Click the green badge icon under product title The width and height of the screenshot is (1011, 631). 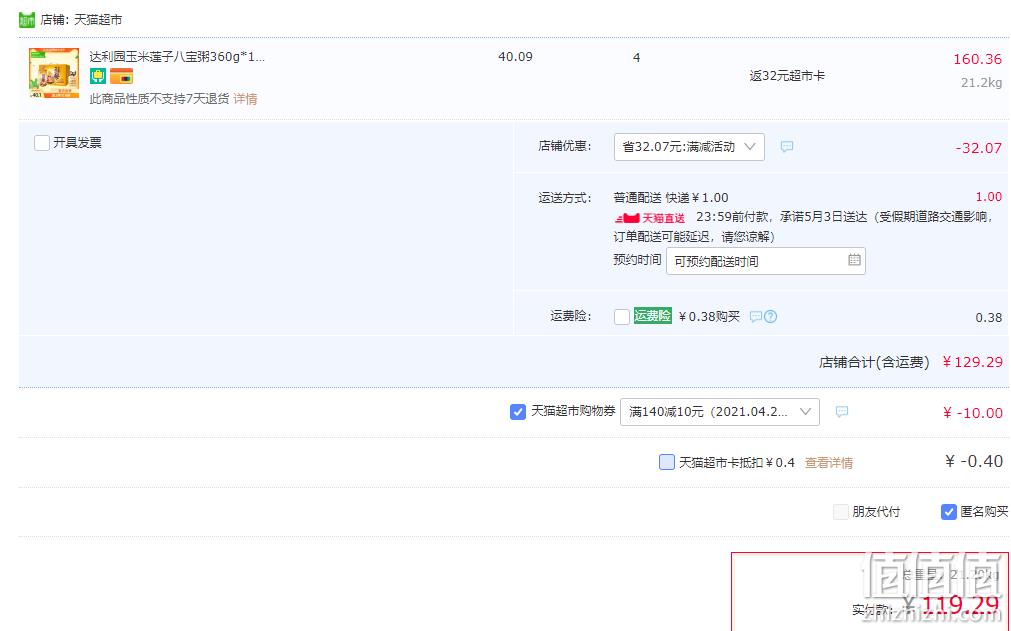(98, 76)
